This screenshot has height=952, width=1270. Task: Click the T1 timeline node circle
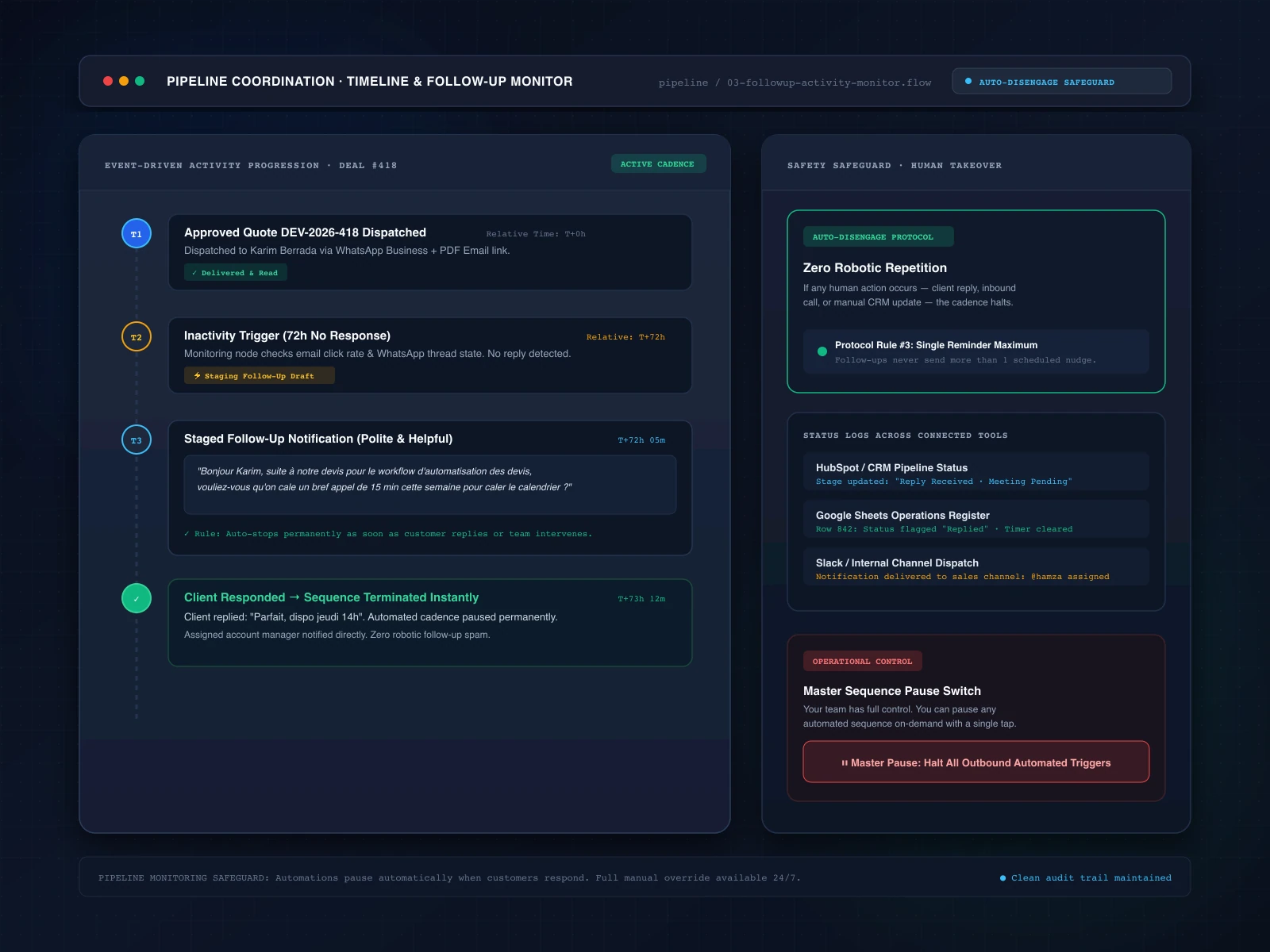click(137, 234)
